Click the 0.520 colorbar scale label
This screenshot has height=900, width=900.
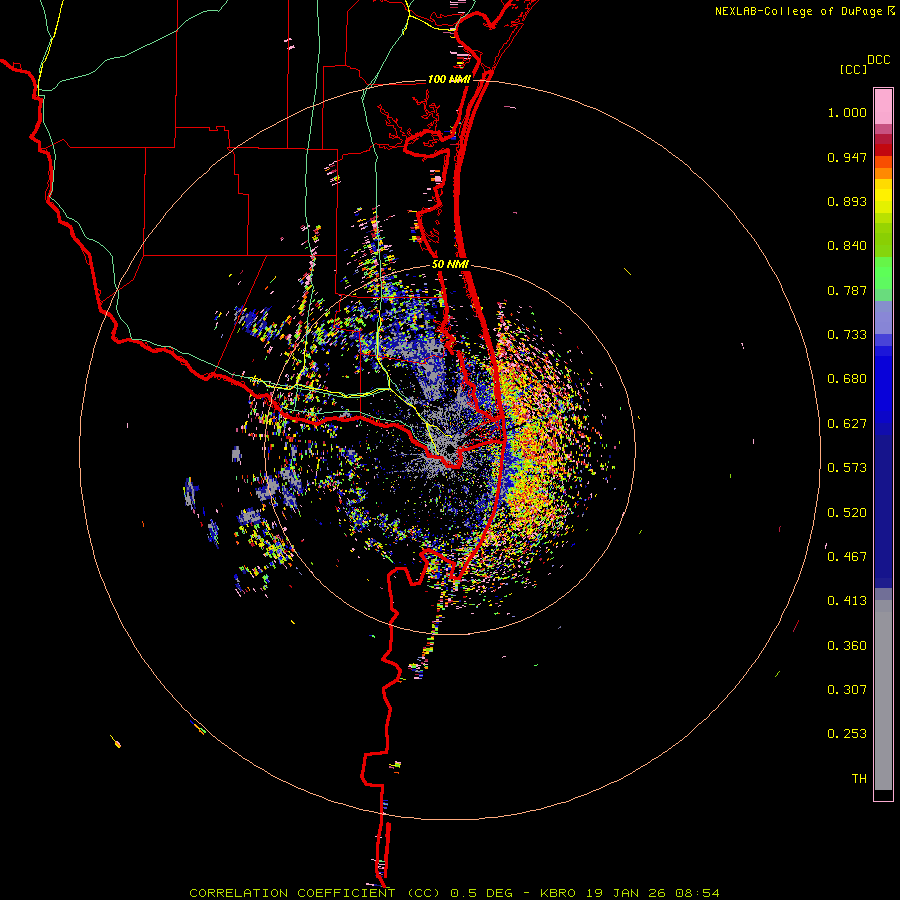(847, 513)
